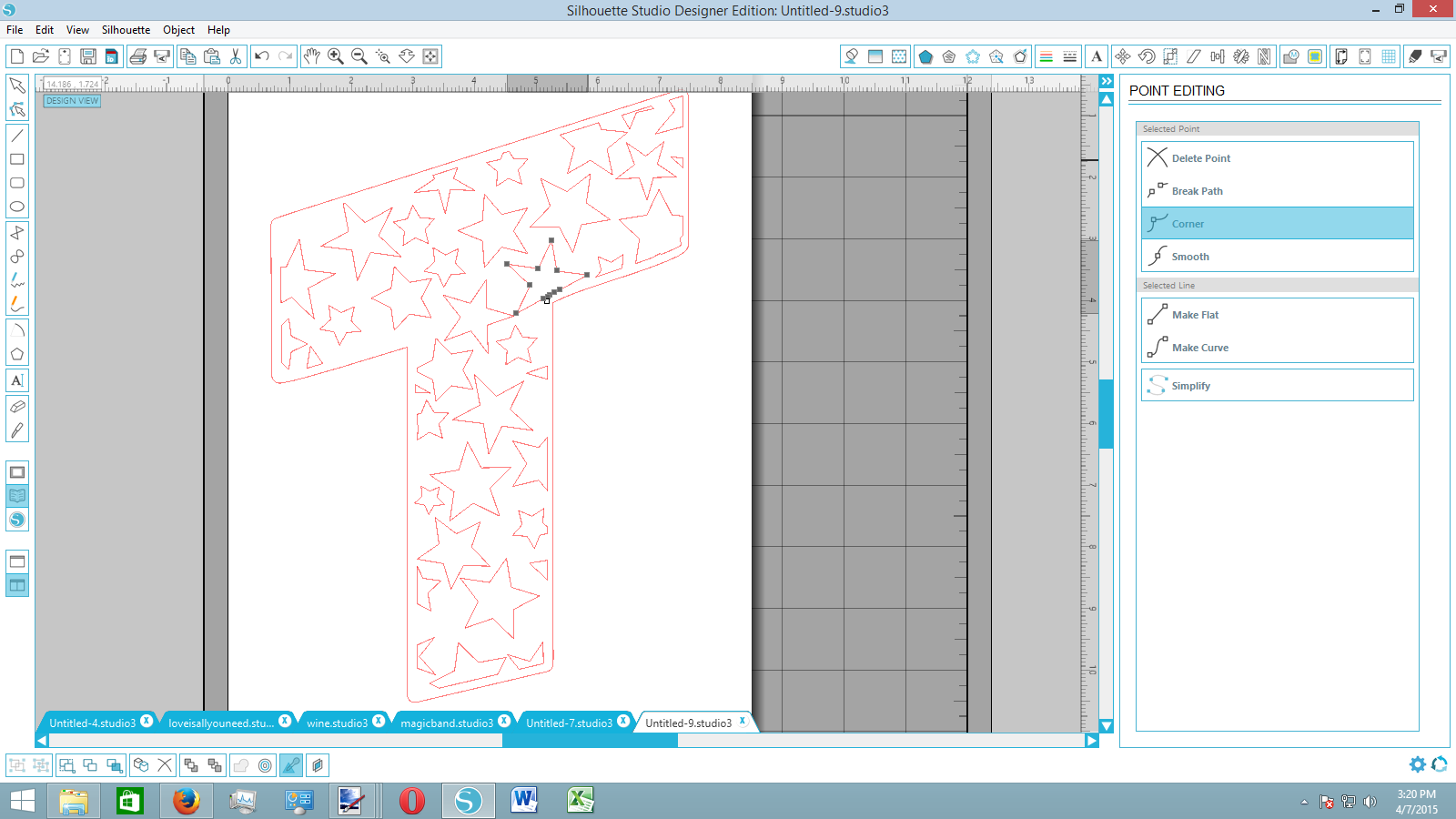Open the View menu

coord(77,30)
